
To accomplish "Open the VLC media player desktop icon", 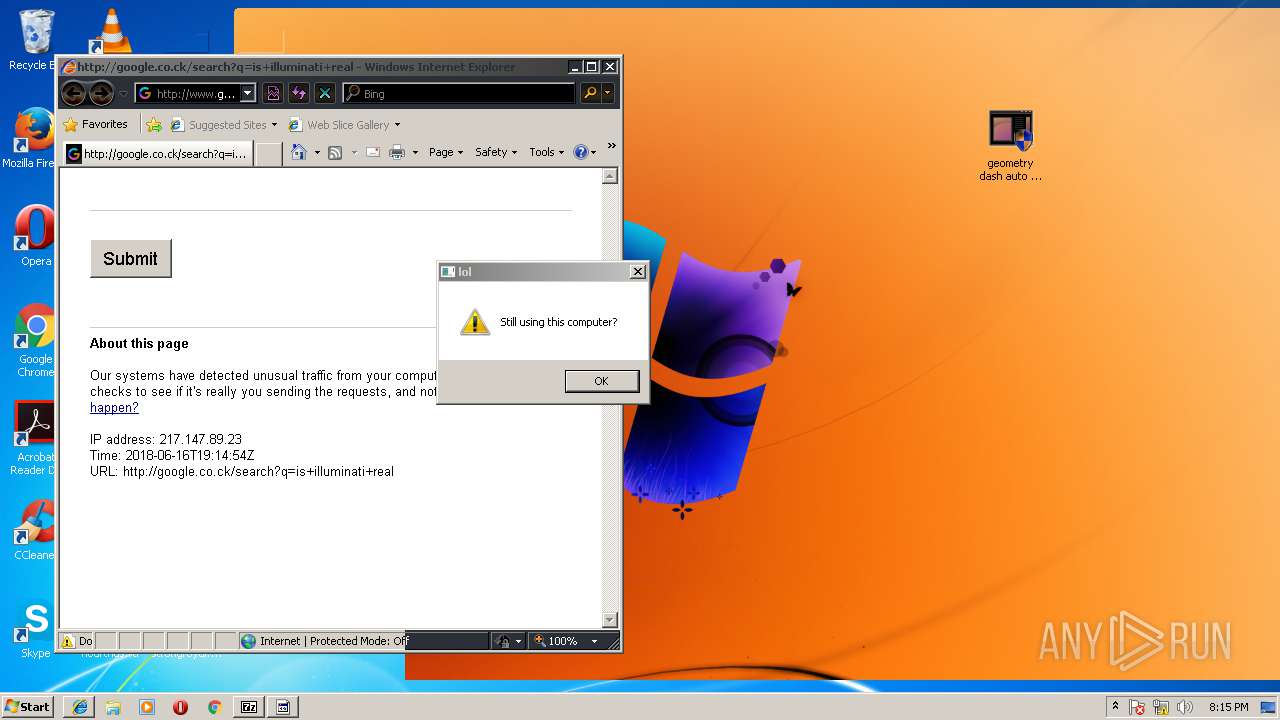I will [111, 31].
